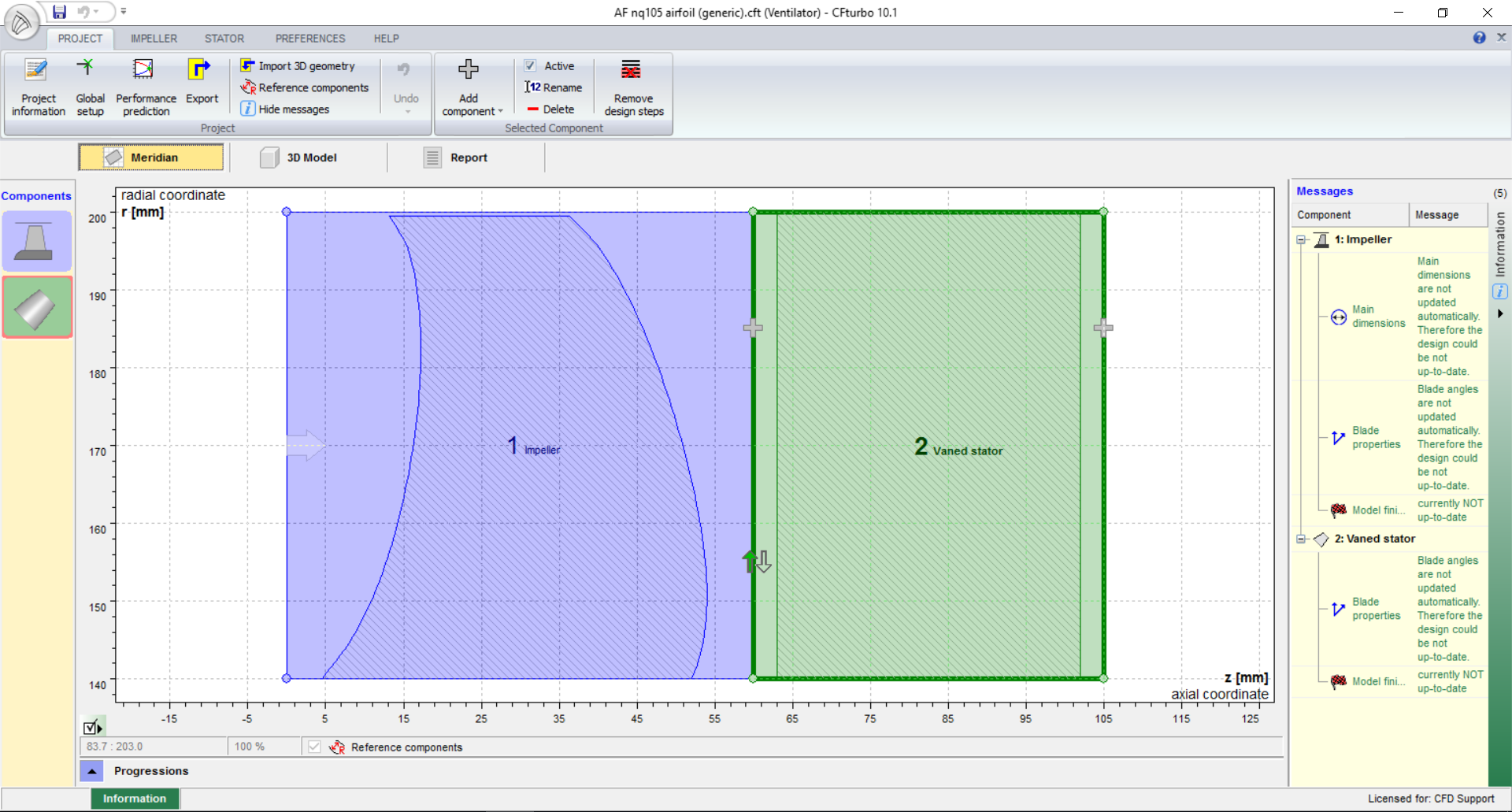Viewport: 1512px width, 812px height.
Task: Click Hide messages button
Action: point(293,109)
